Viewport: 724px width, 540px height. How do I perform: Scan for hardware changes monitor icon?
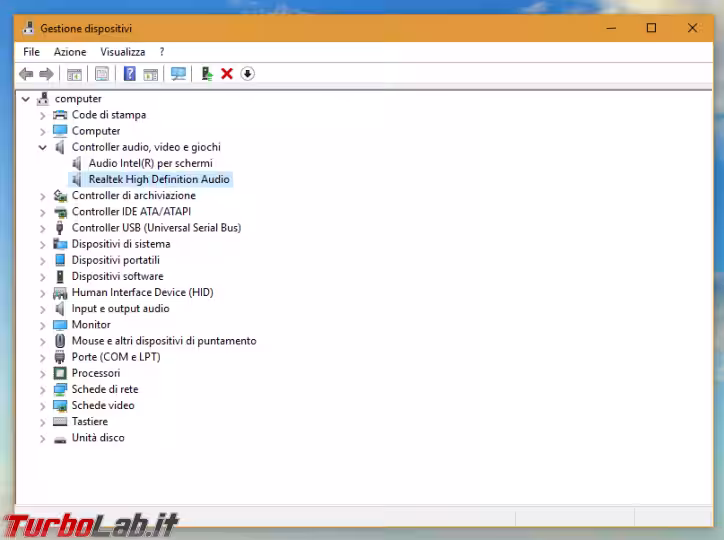(x=178, y=74)
